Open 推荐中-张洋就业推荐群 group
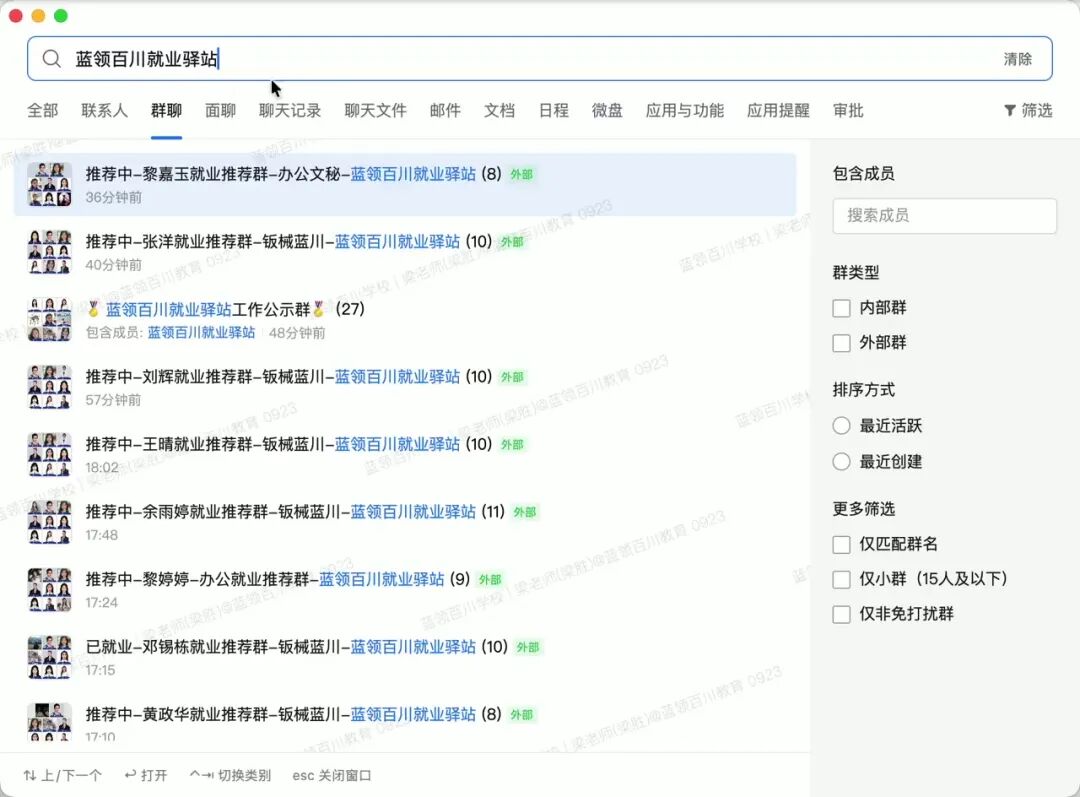This screenshot has width=1080, height=797. click(405, 252)
